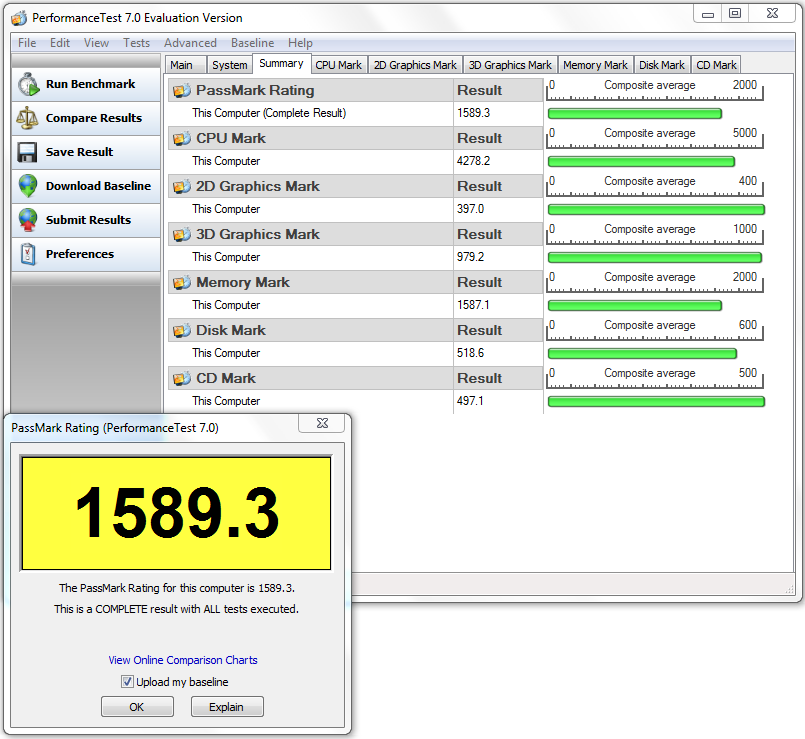Click the Download Baseline button label
805x739 pixels.
(x=99, y=186)
